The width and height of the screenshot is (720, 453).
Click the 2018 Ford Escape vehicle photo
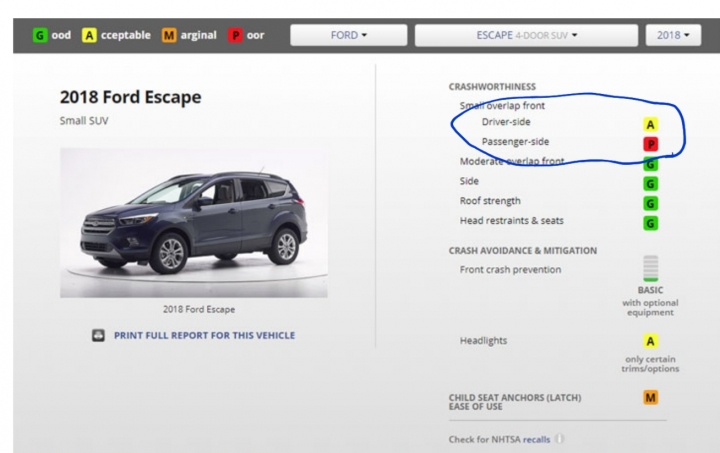click(x=194, y=223)
